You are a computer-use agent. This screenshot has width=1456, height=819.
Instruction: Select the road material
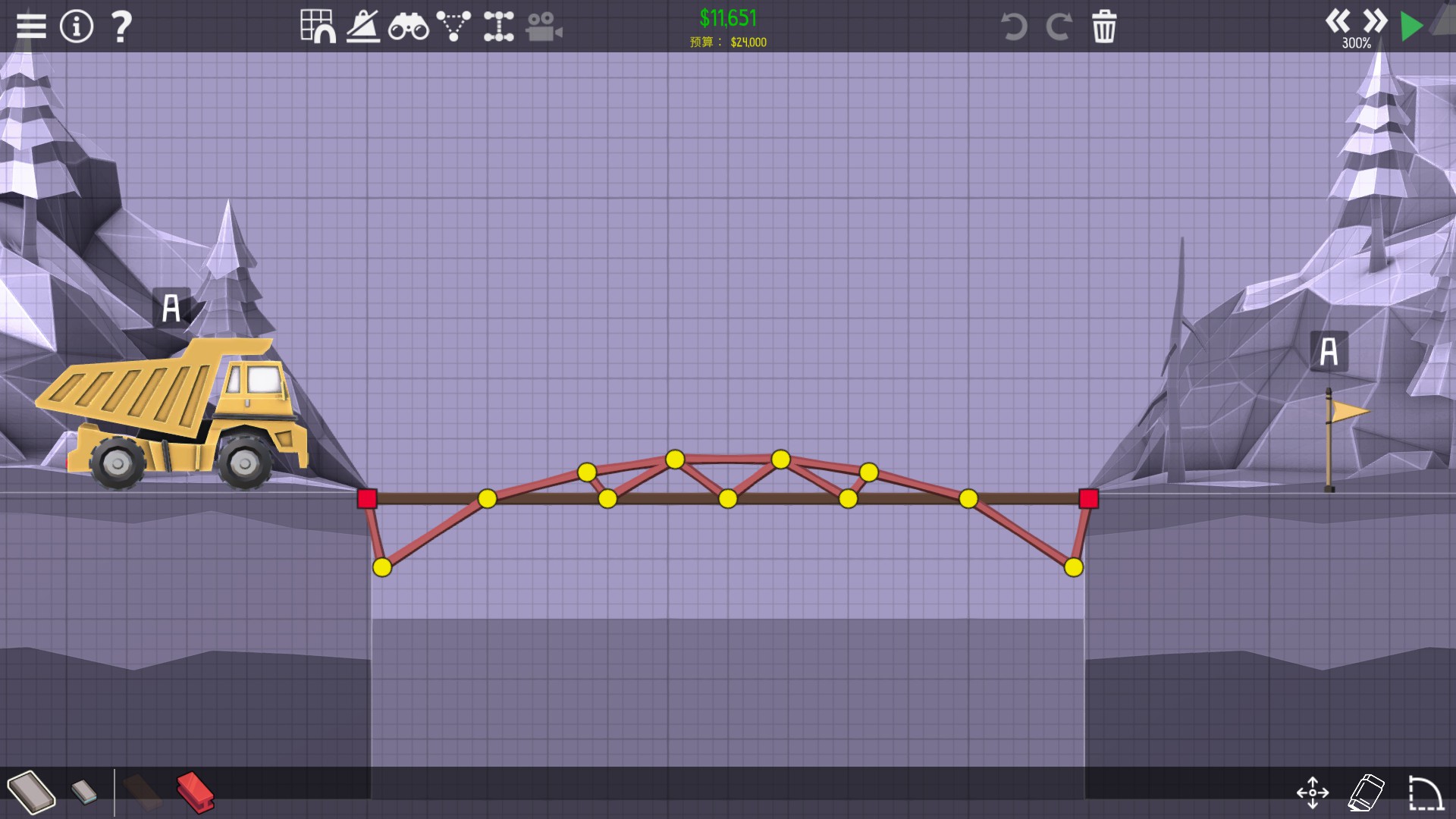(x=31, y=792)
